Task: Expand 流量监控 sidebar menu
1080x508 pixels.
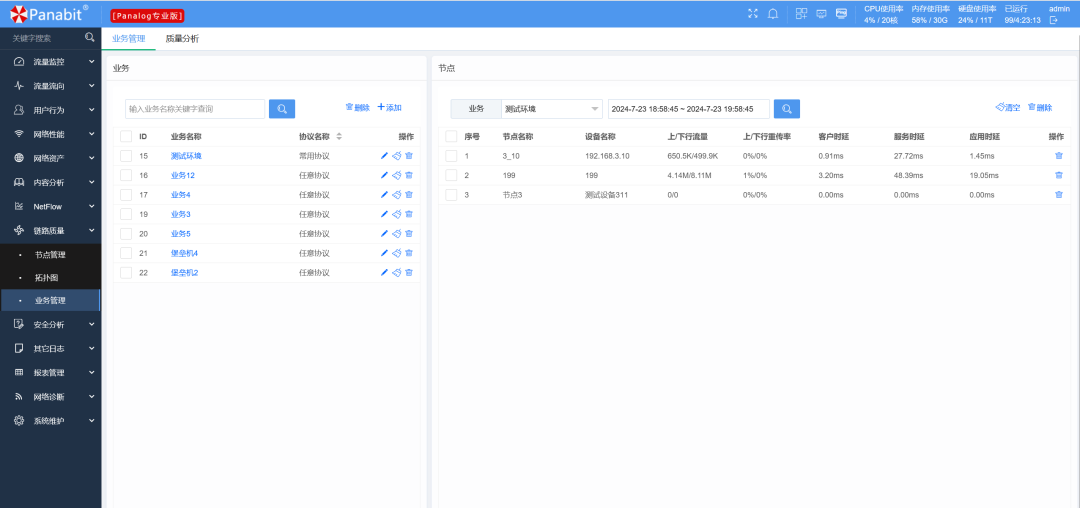Action: tap(50, 62)
